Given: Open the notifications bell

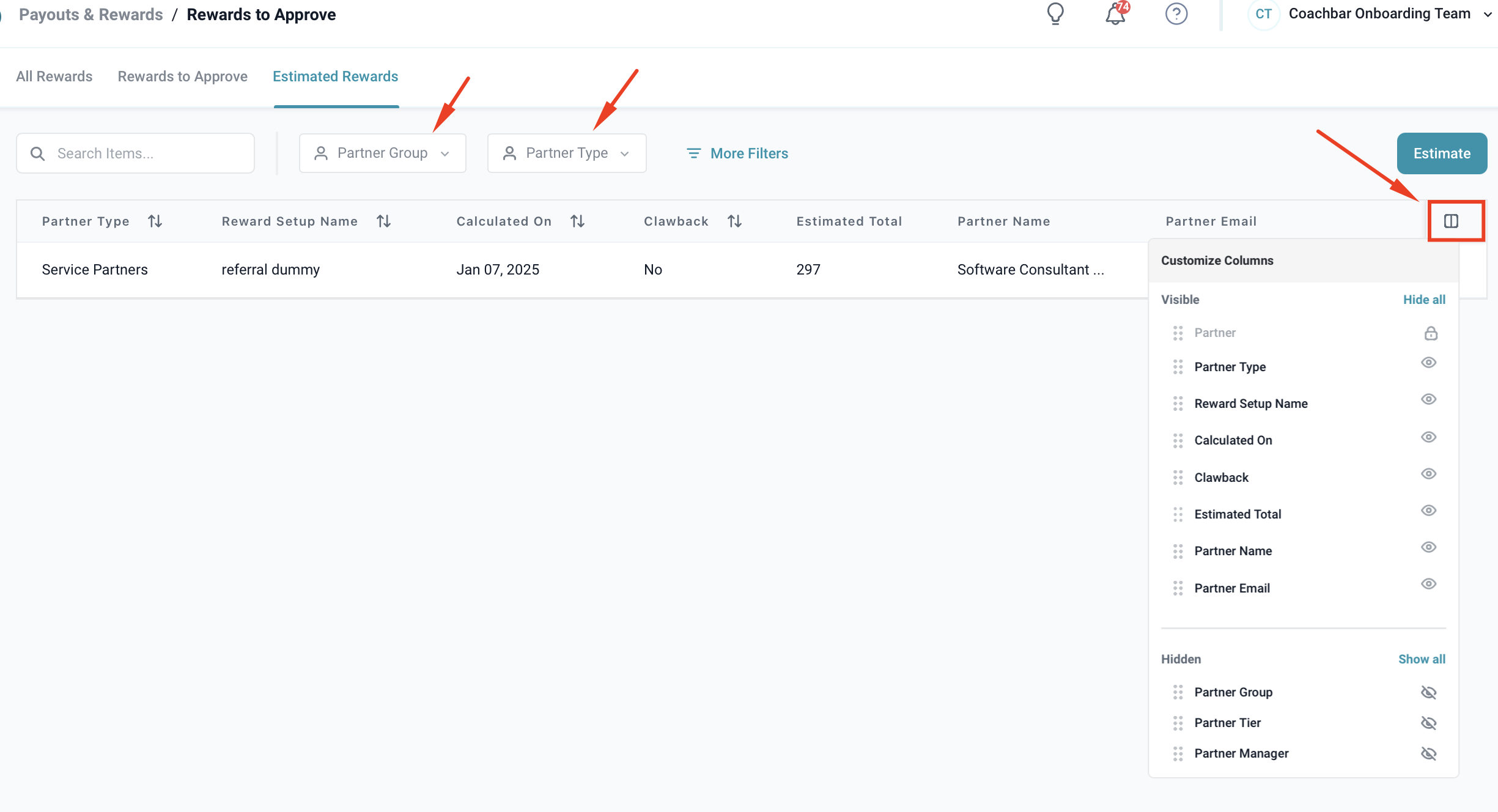Looking at the screenshot, I should 1115,13.
